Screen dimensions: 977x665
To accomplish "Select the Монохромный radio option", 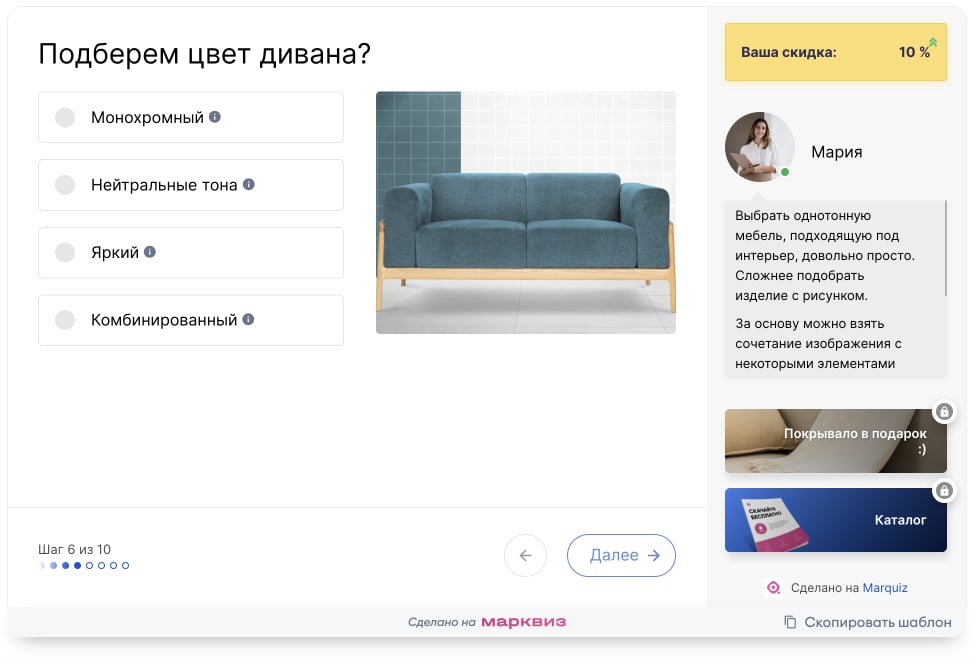I will (x=65, y=118).
